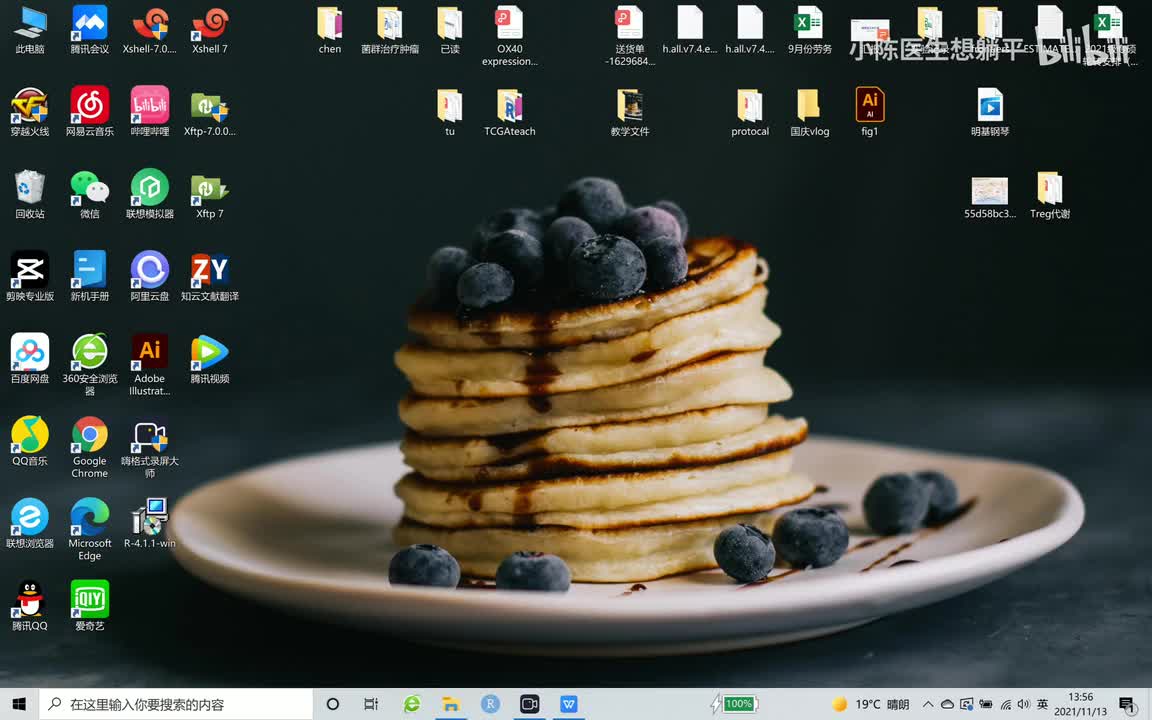
Task: Launch the Microsoft Edge desktop shortcut
Action: [90, 529]
